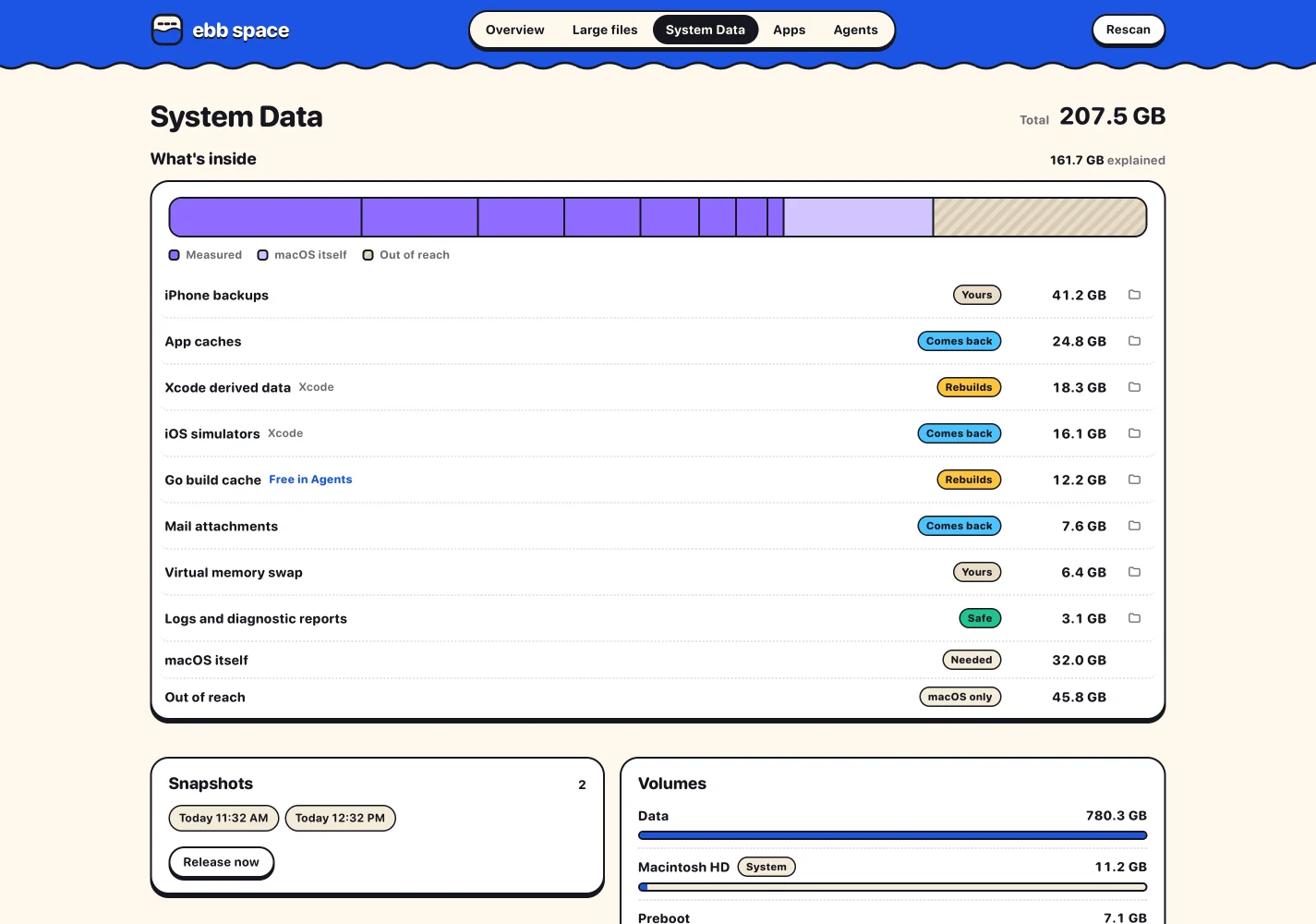Click the iPhone backups row label
This screenshot has height=924, width=1316.
[x=217, y=295]
